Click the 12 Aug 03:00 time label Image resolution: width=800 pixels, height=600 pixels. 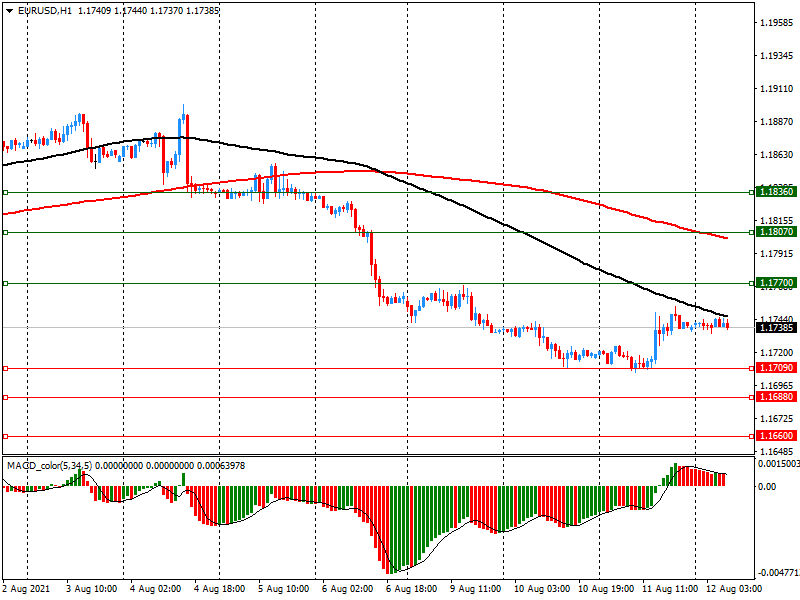tap(734, 589)
